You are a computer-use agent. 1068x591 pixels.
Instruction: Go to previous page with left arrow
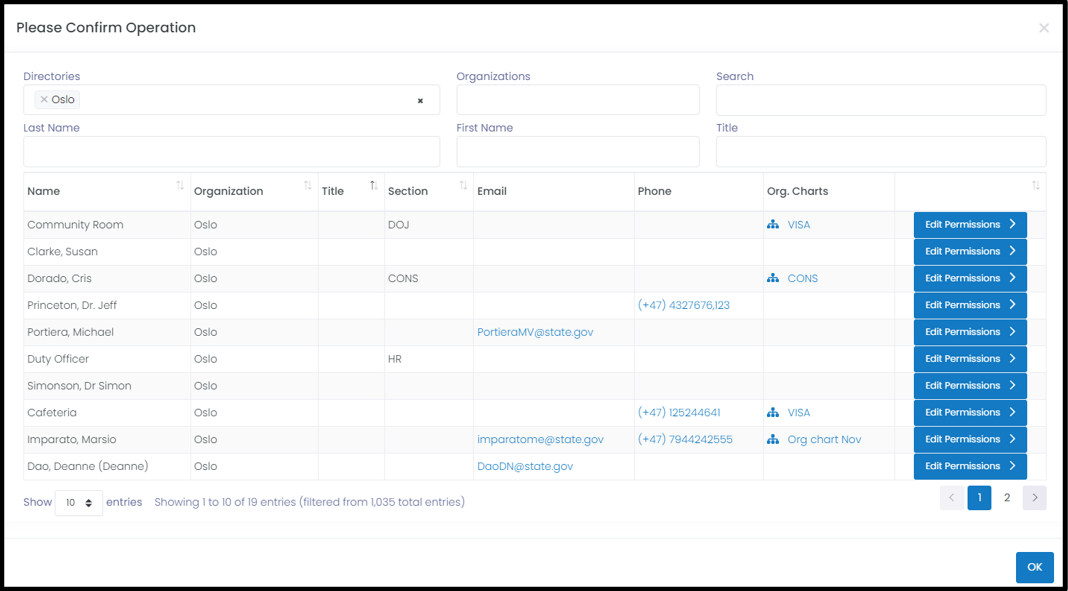click(952, 498)
